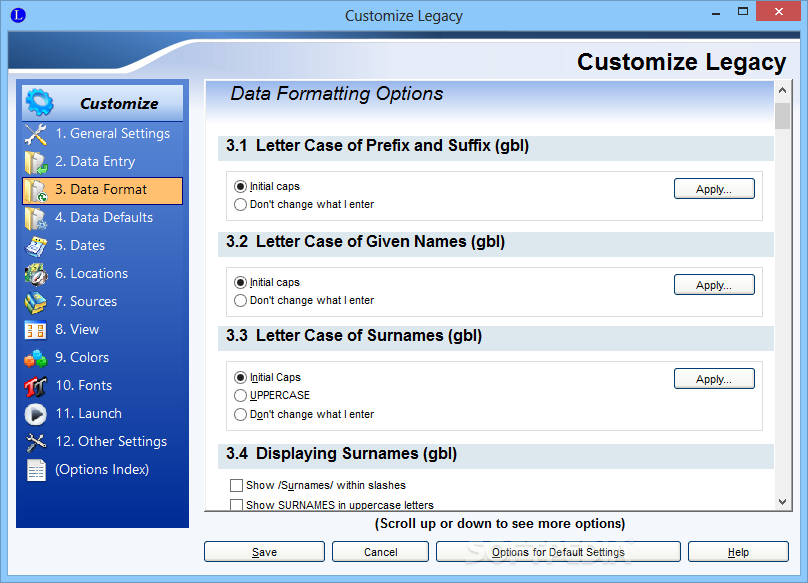
Task: Close the Customize Legacy window
Action: [x=778, y=11]
